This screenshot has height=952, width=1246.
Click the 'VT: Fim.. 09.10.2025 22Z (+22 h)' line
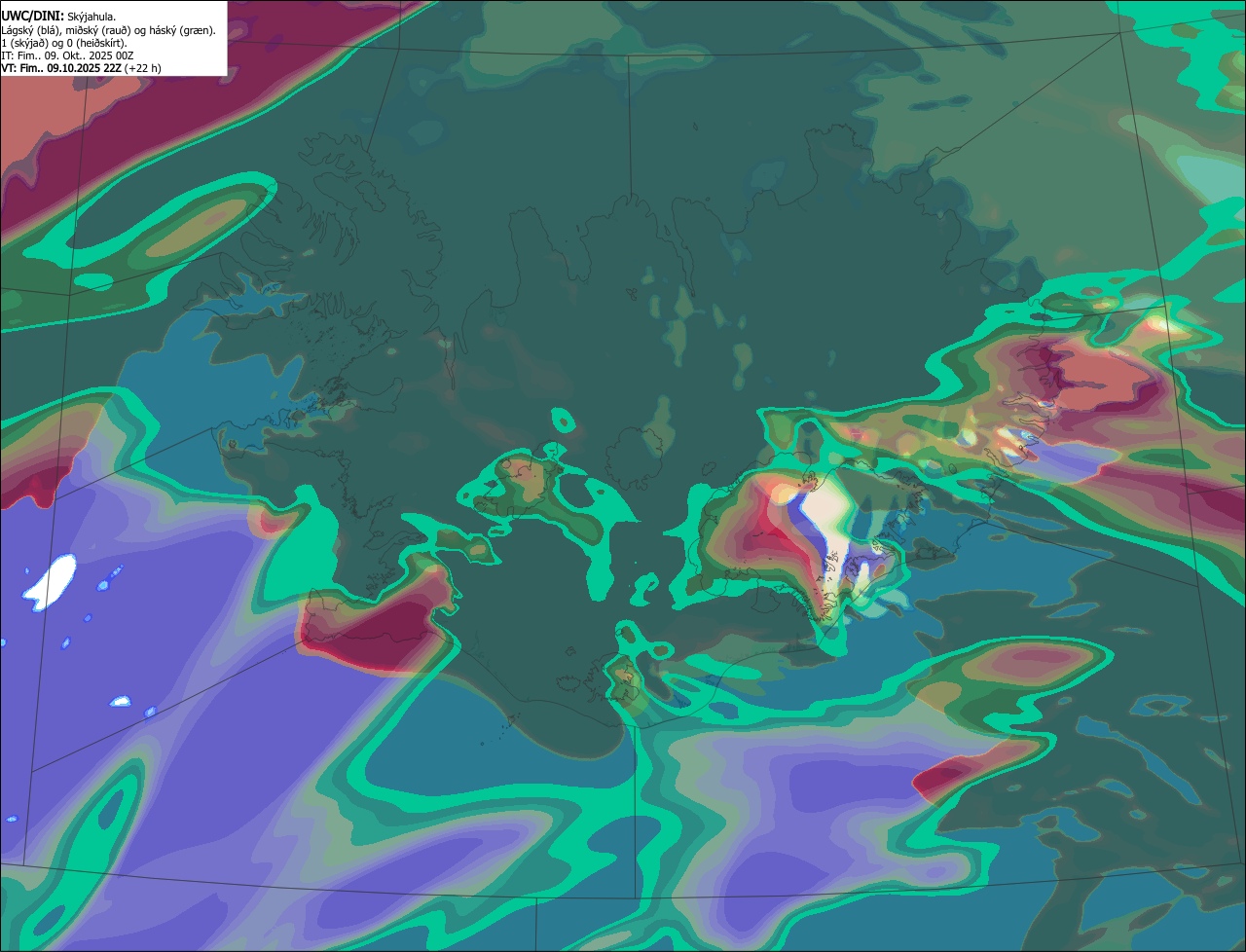click(82, 68)
